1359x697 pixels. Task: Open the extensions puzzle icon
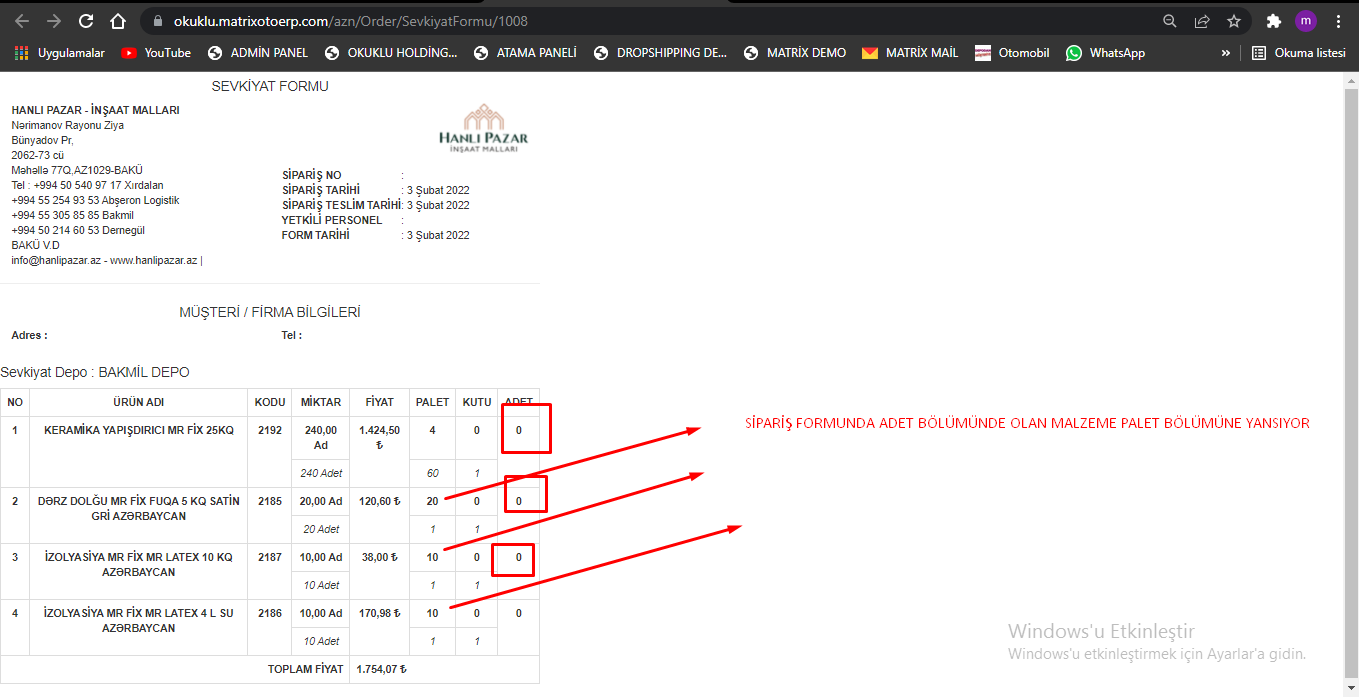(1273, 21)
